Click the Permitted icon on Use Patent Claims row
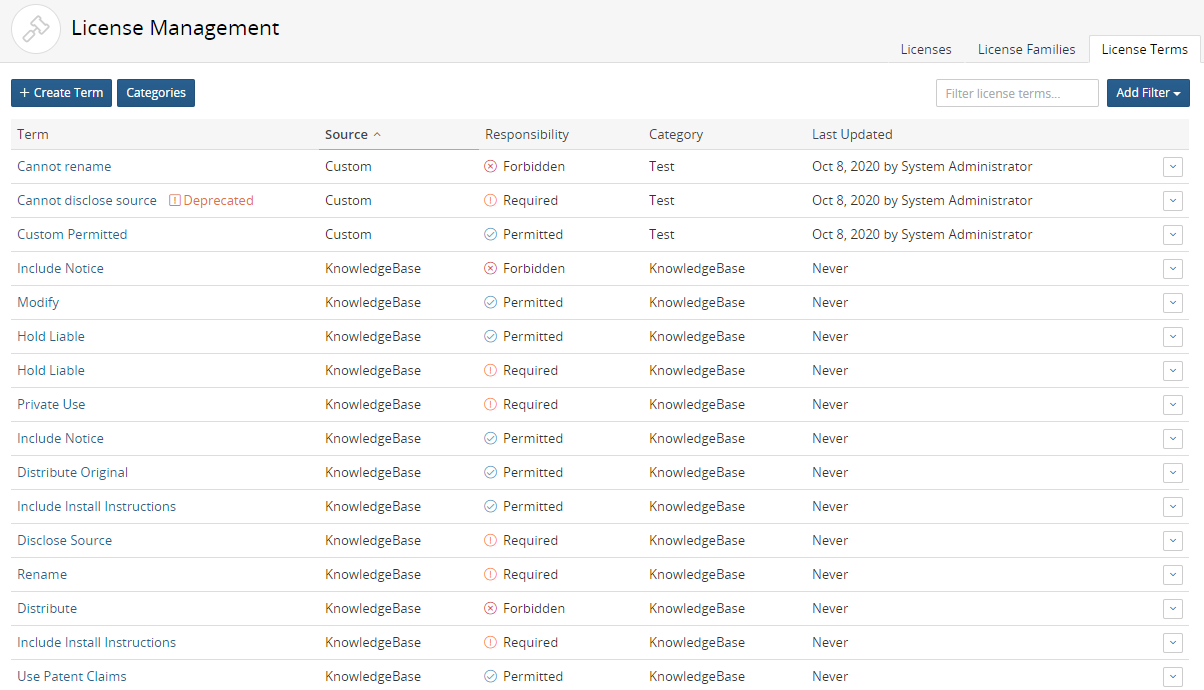This screenshot has height=690, width=1204. (x=490, y=676)
